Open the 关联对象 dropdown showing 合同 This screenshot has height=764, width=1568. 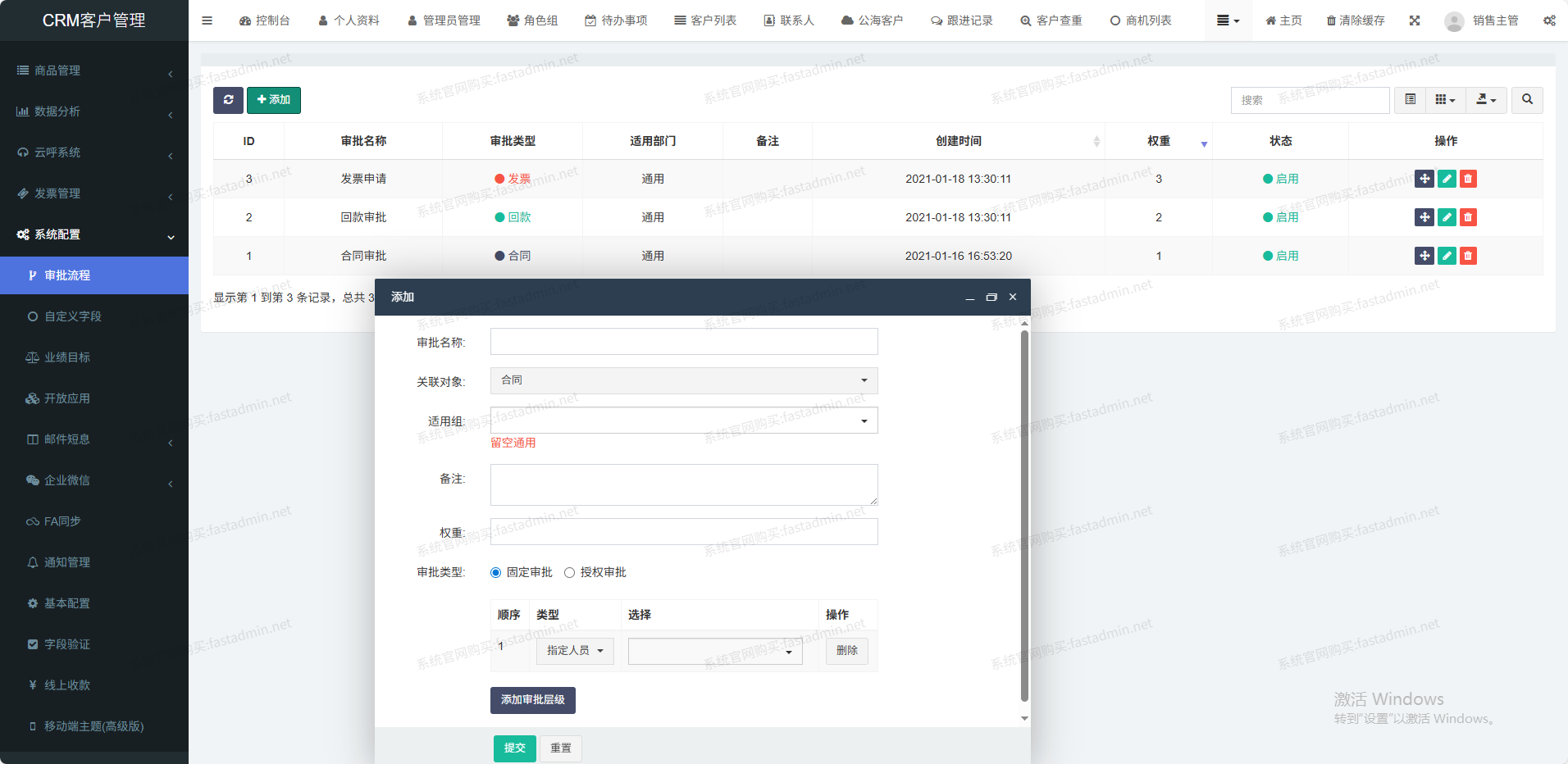click(x=684, y=380)
